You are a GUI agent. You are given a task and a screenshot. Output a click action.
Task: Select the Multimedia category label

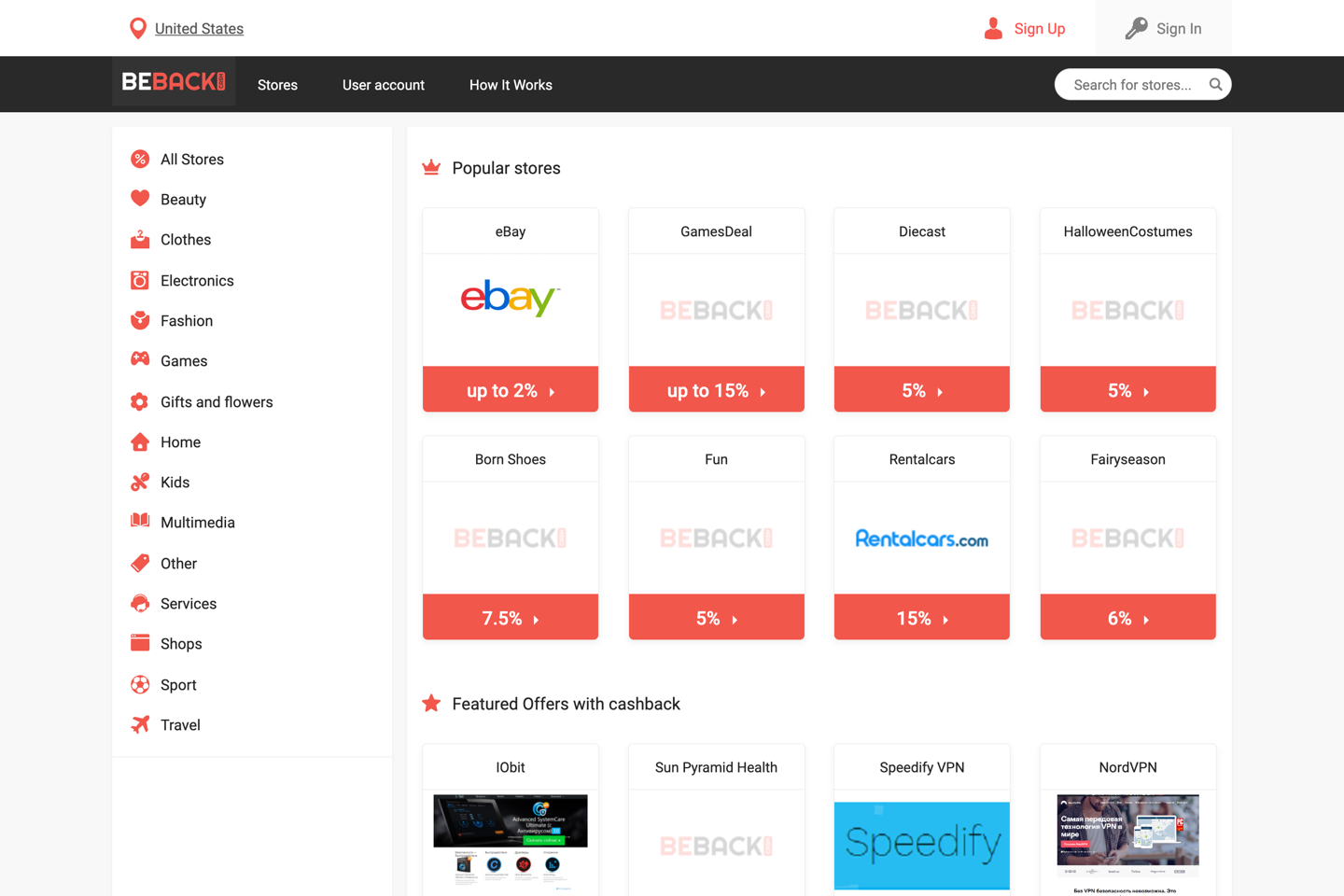(x=198, y=523)
